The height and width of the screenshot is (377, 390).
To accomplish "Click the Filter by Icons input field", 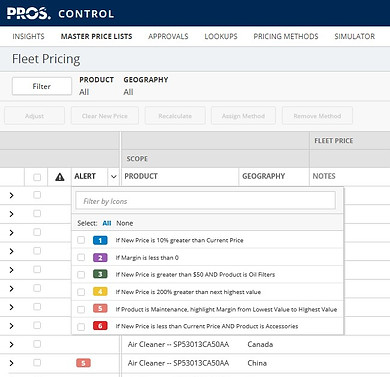I will tap(205, 201).
